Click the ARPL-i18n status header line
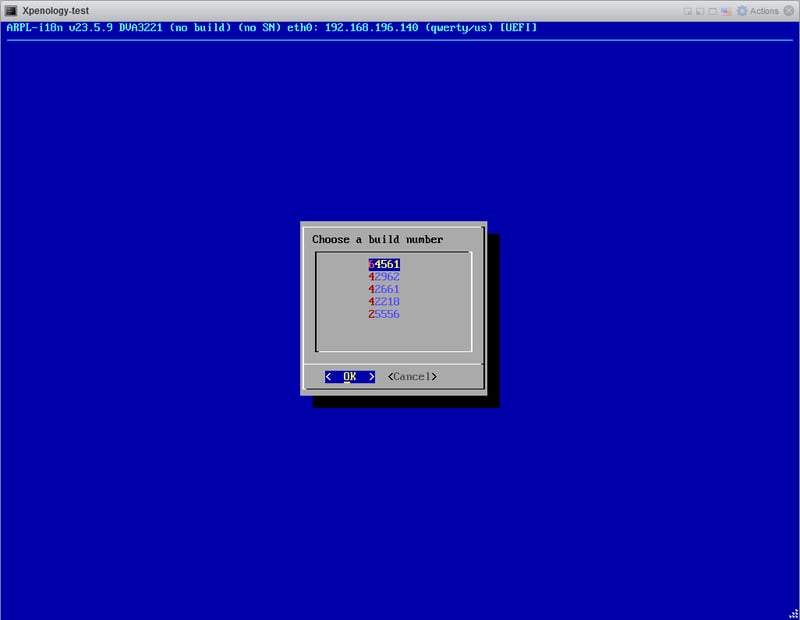This screenshot has width=800, height=620. point(272,28)
